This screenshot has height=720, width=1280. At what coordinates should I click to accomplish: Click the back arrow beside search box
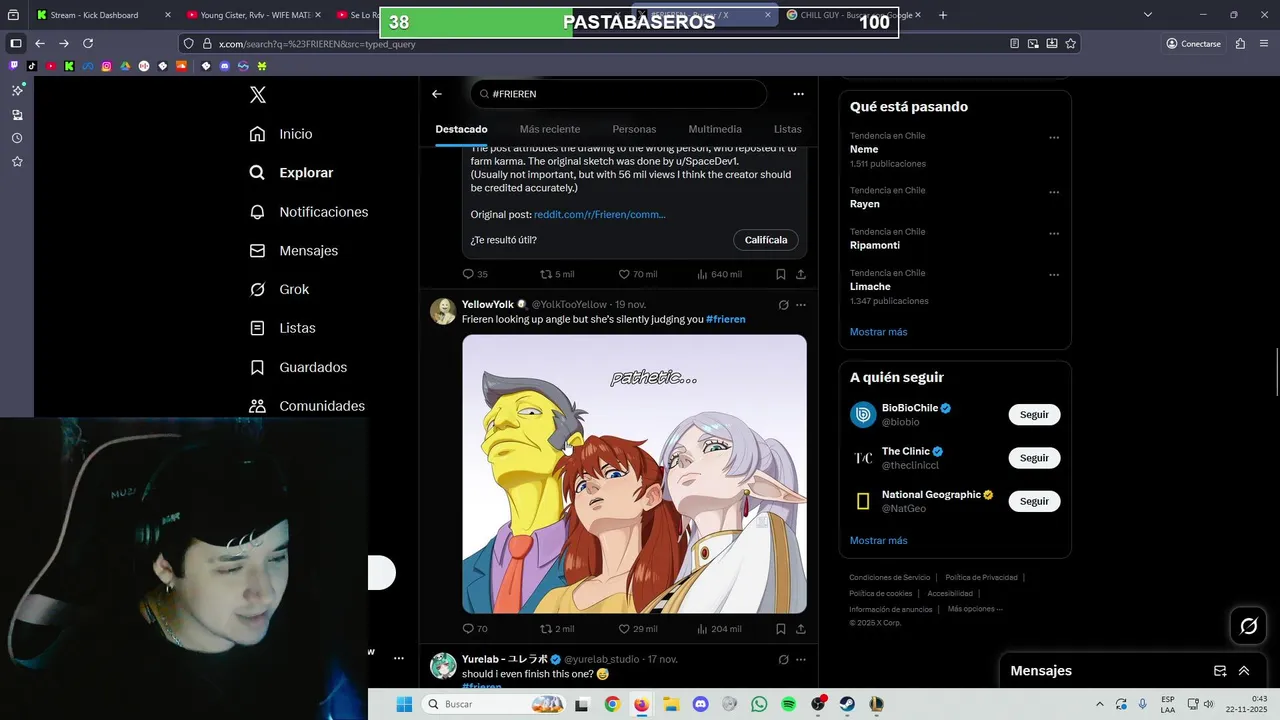click(x=437, y=94)
